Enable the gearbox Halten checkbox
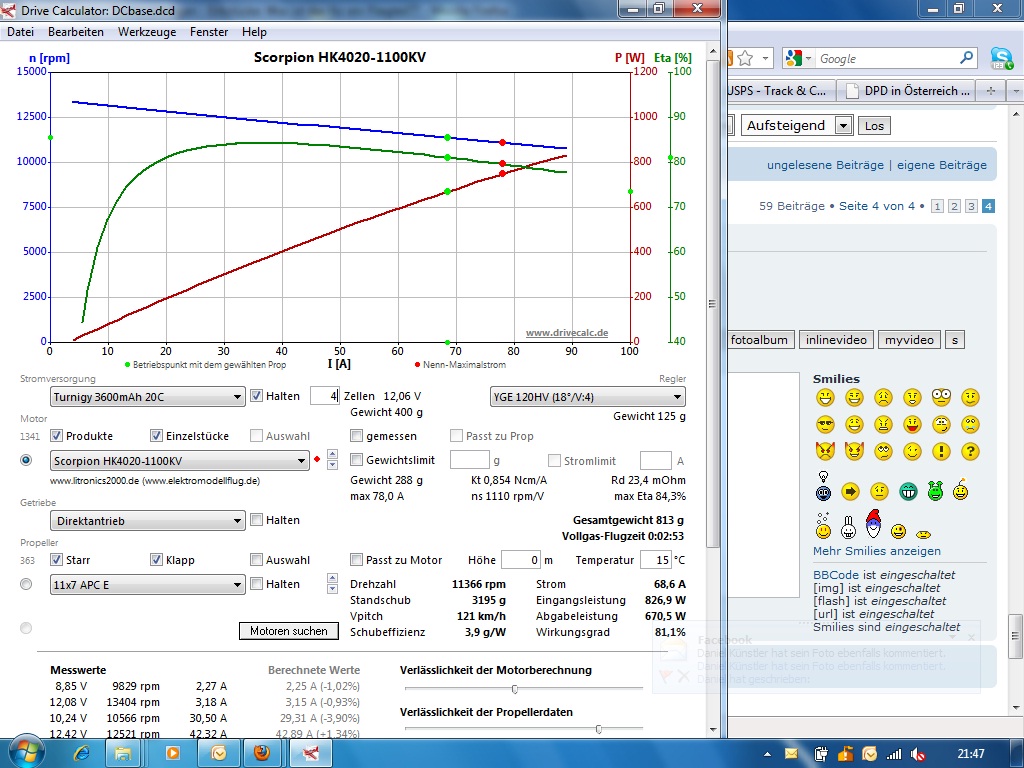Screen dimensions: 1024x768 coord(257,520)
